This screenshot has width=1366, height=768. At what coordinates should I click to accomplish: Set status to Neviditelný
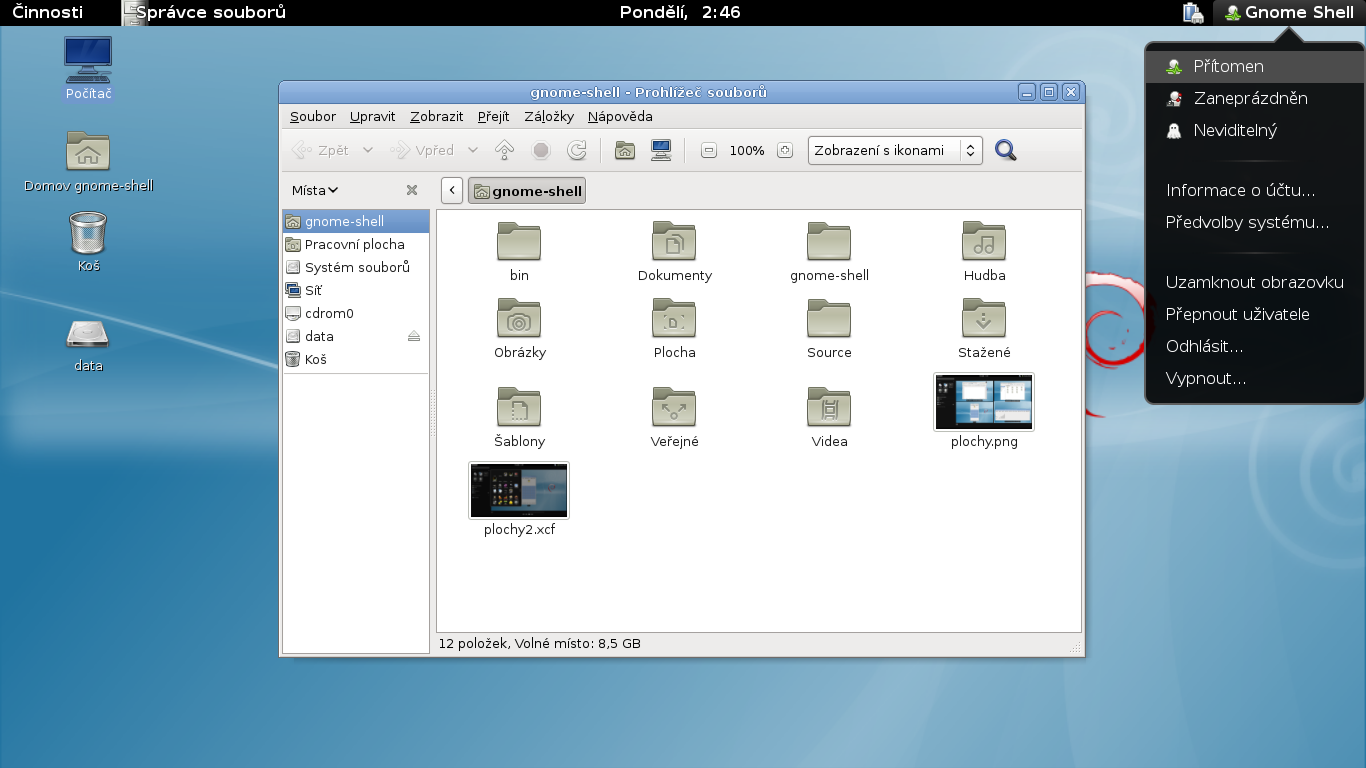[1254, 130]
